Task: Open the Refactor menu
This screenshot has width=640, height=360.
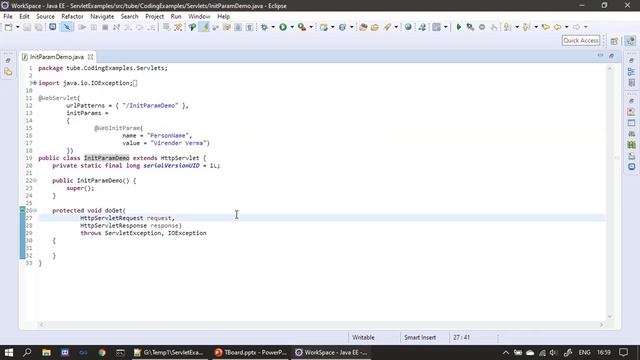Action: coord(72,16)
